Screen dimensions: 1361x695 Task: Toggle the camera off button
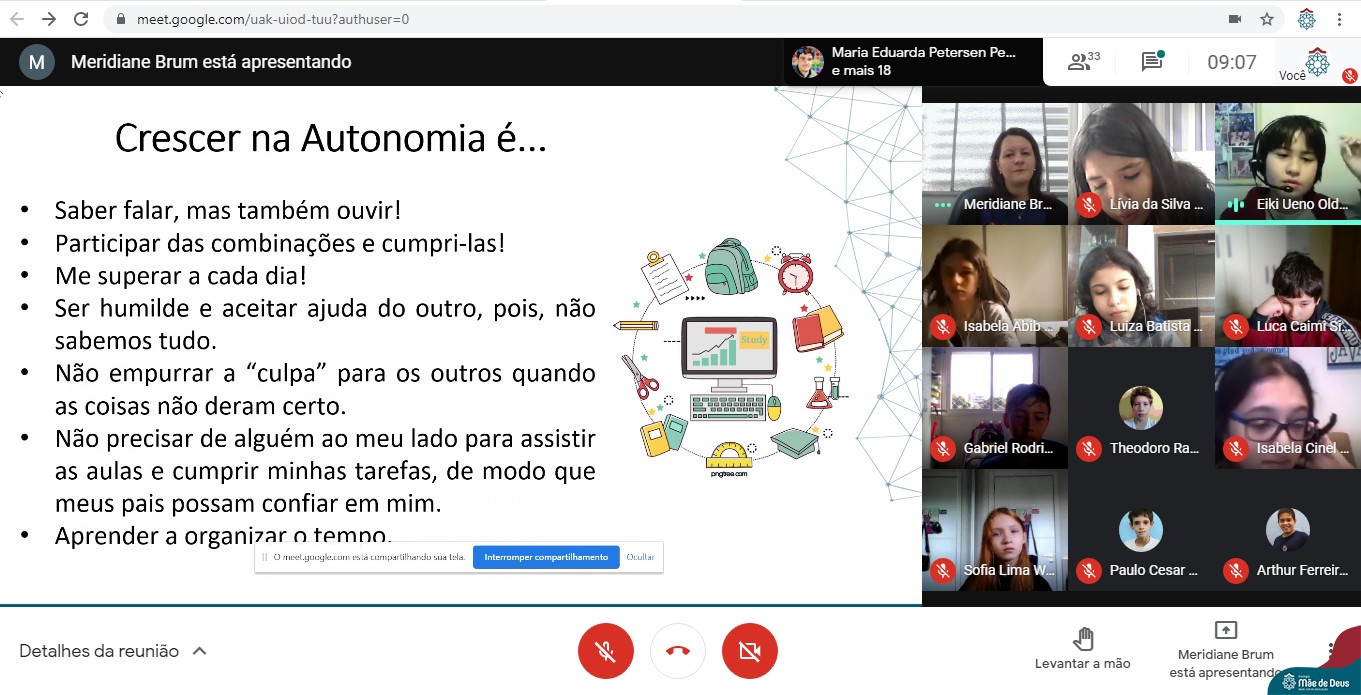(750, 651)
